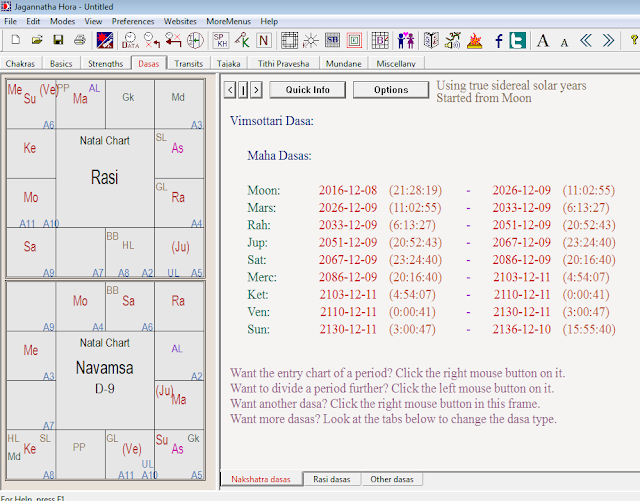Switch to the Transits tab

(189, 63)
